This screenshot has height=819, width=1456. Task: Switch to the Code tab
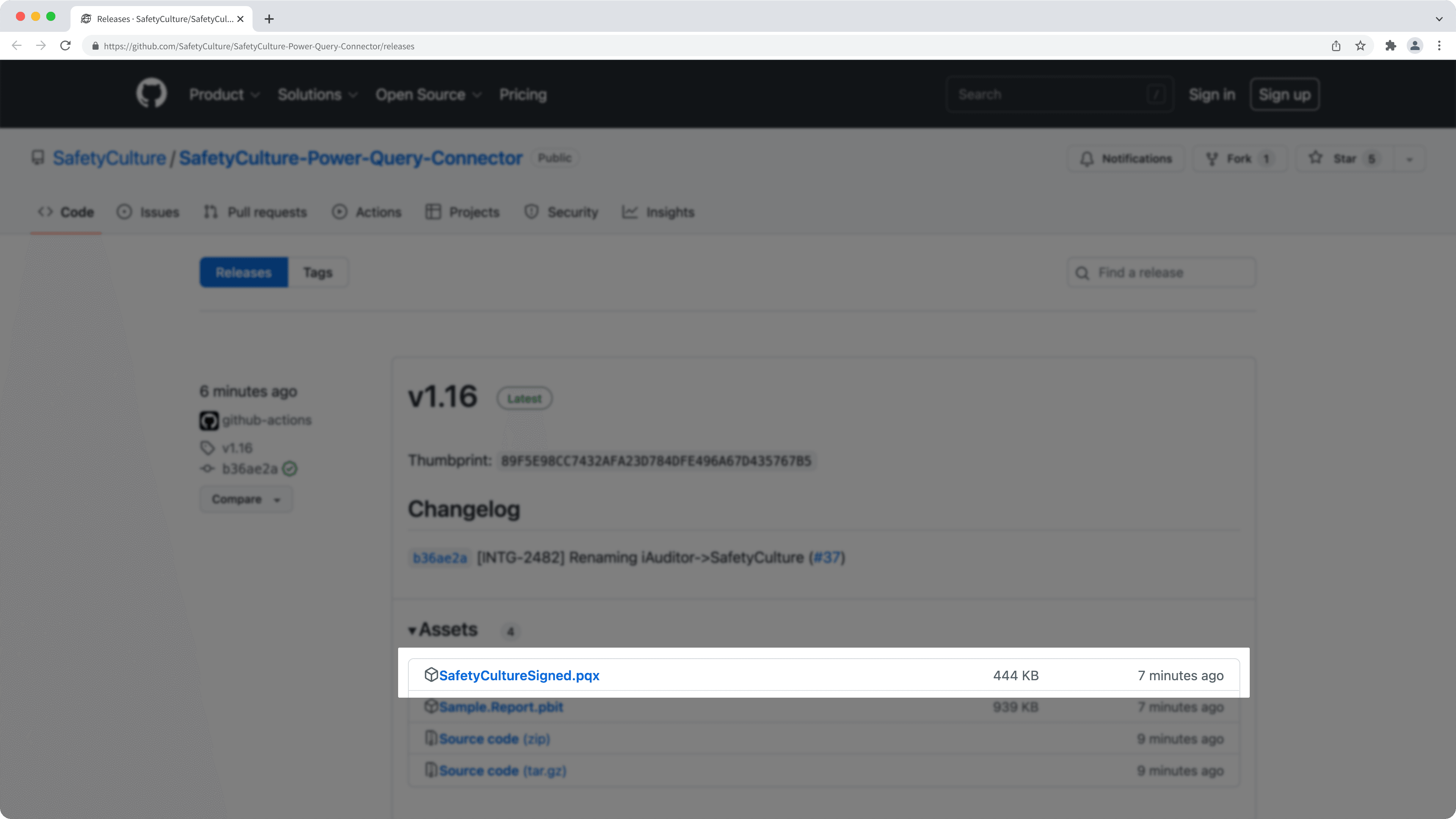(x=66, y=212)
